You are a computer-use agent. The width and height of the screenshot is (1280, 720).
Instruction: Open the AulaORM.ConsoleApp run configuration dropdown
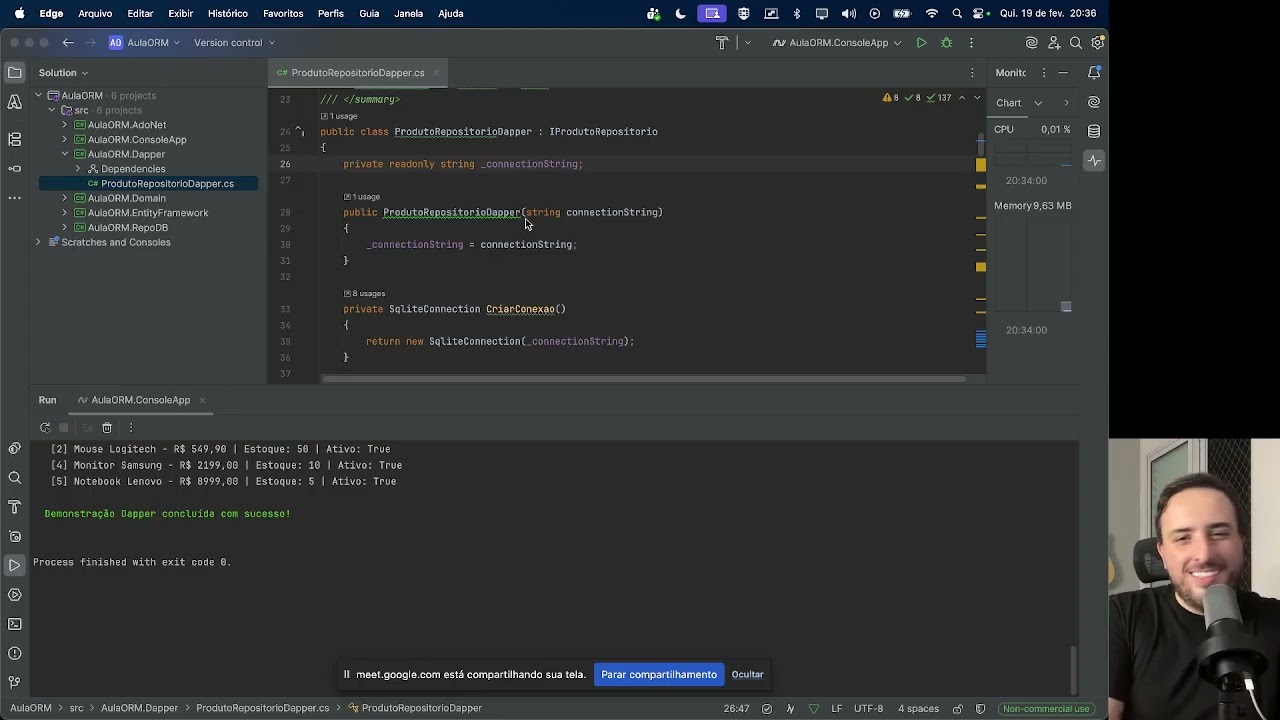(x=838, y=43)
